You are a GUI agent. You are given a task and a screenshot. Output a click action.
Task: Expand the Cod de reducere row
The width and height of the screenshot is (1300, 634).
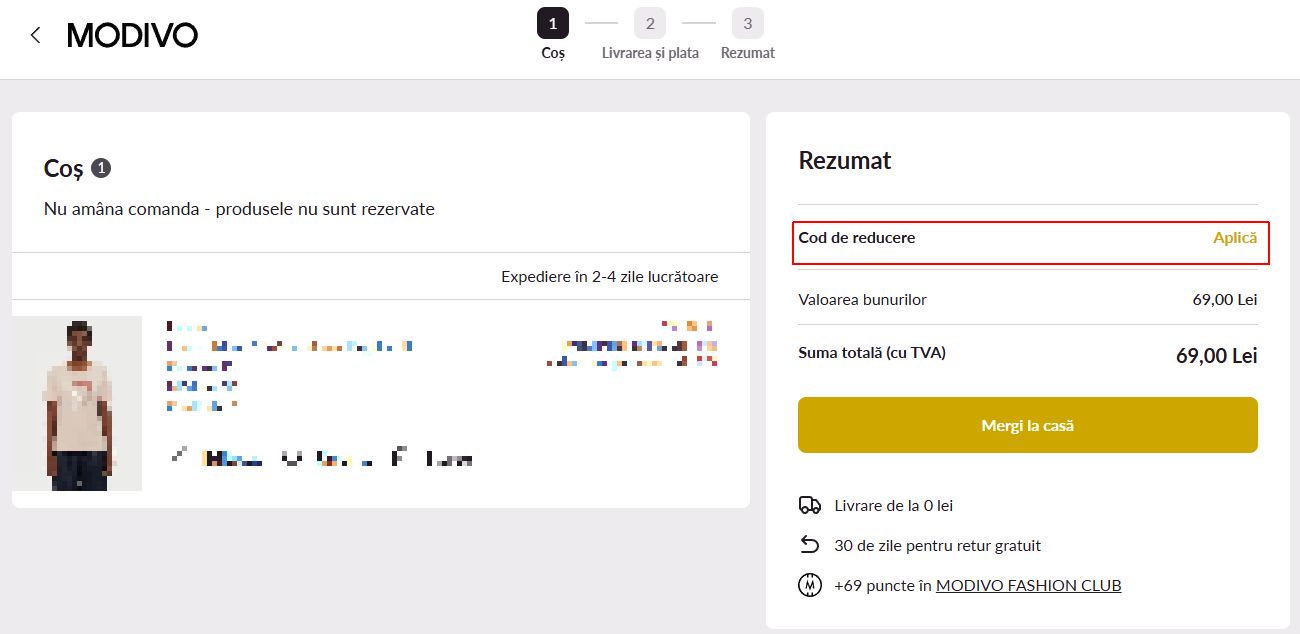click(x=1030, y=244)
